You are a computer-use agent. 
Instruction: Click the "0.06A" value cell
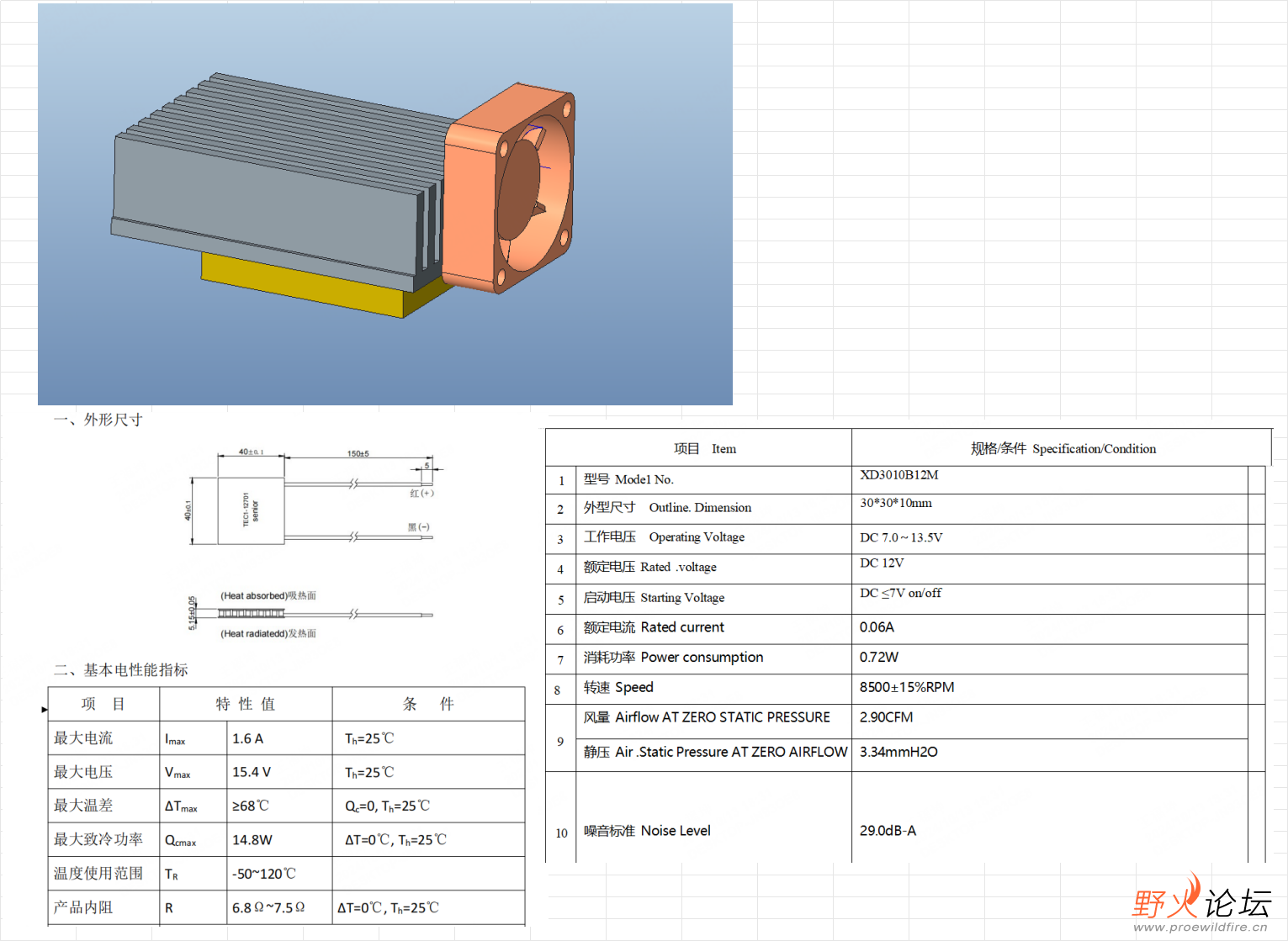click(1050, 628)
